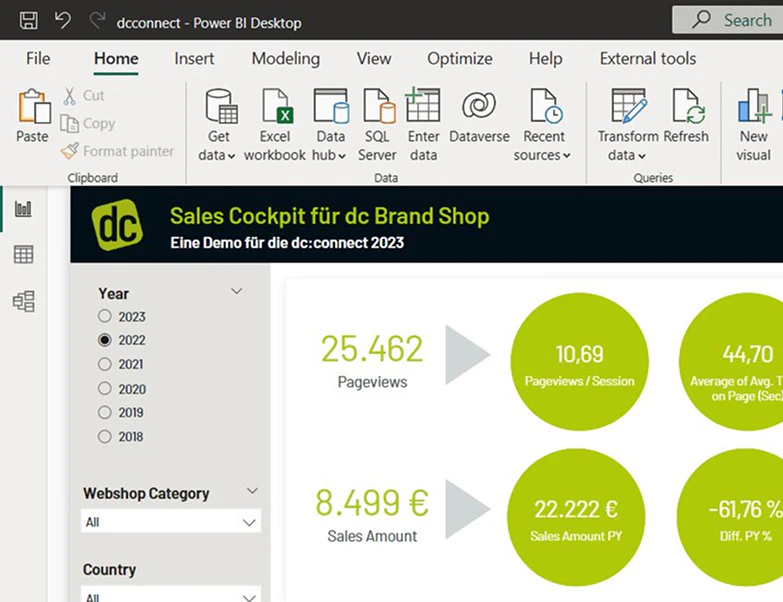Add a New visual

coord(754,125)
